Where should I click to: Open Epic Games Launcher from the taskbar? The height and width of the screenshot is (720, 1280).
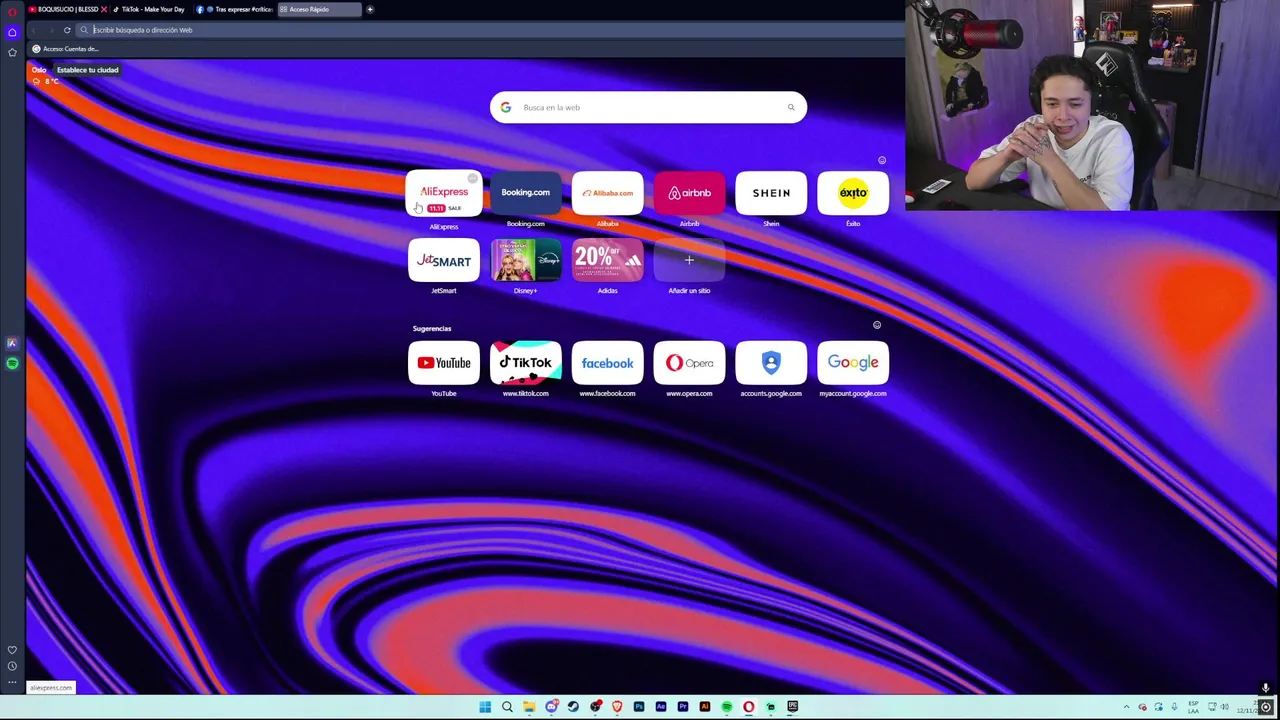click(x=793, y=707)
